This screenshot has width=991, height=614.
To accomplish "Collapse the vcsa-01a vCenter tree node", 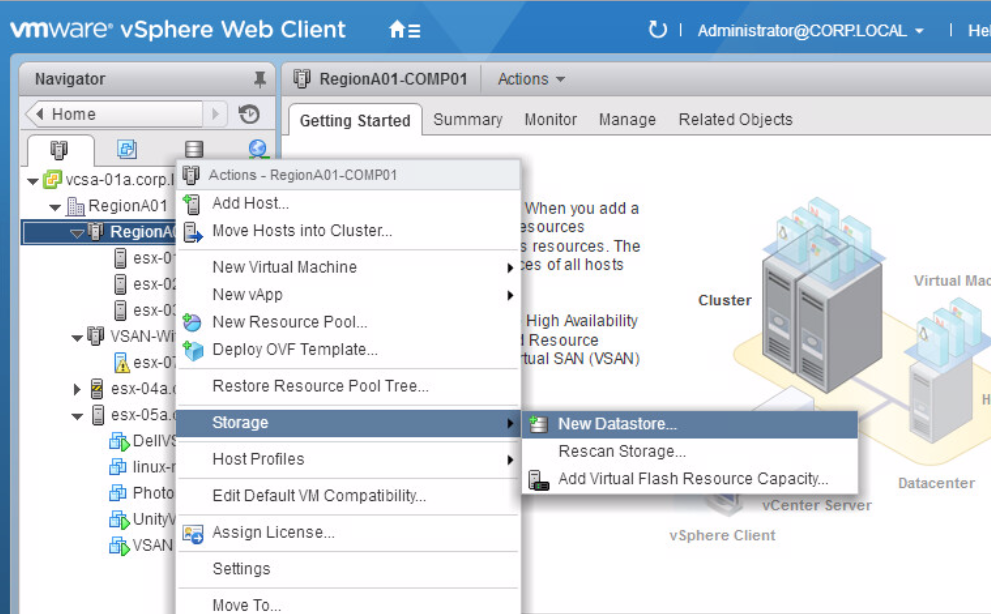I will pos(33,181).
